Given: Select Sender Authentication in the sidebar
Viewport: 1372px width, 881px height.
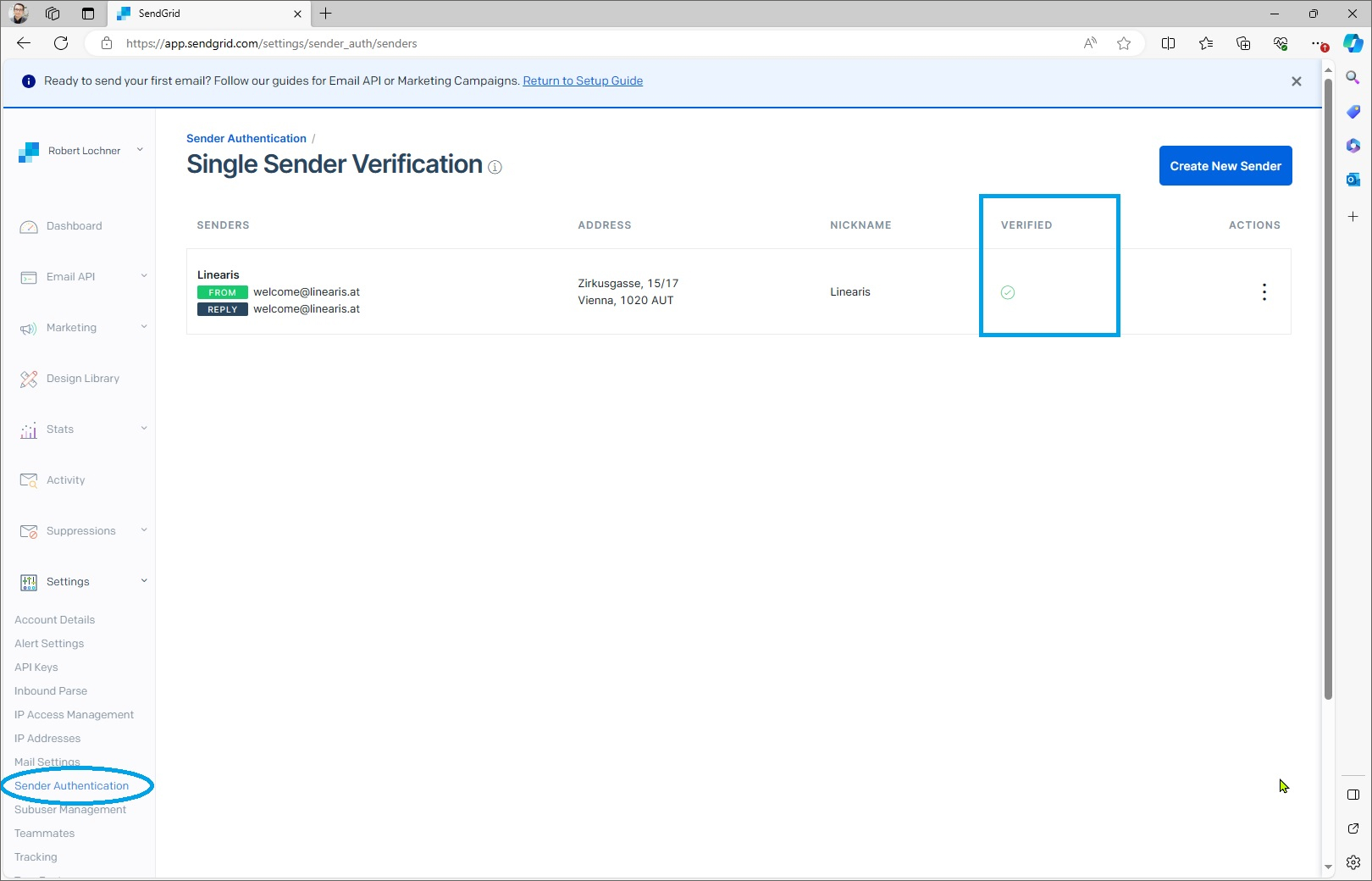Looking at the screenshot, I should (x=72, y=786).
